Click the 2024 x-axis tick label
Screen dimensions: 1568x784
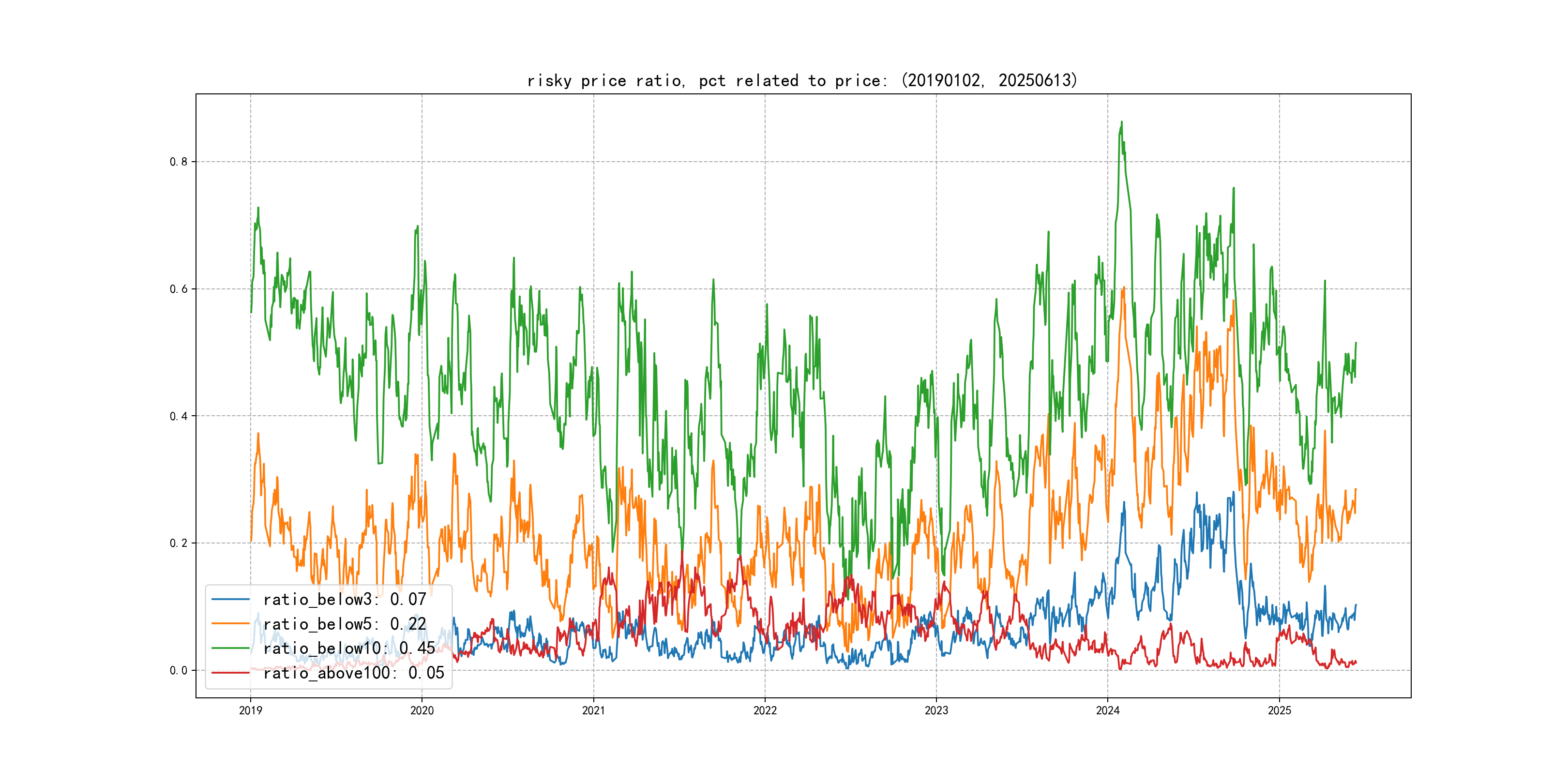[1108, 710]
